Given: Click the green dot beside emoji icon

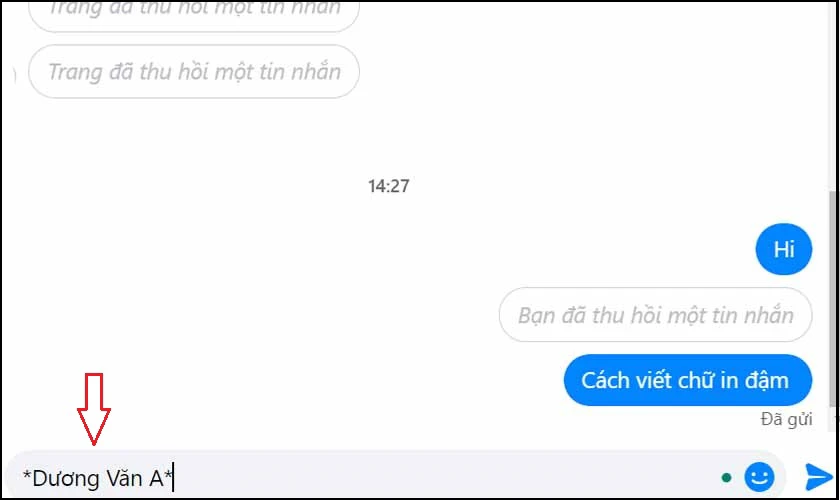Looking at the screenshot, I should pyautogui.click(x=726, y=477).
